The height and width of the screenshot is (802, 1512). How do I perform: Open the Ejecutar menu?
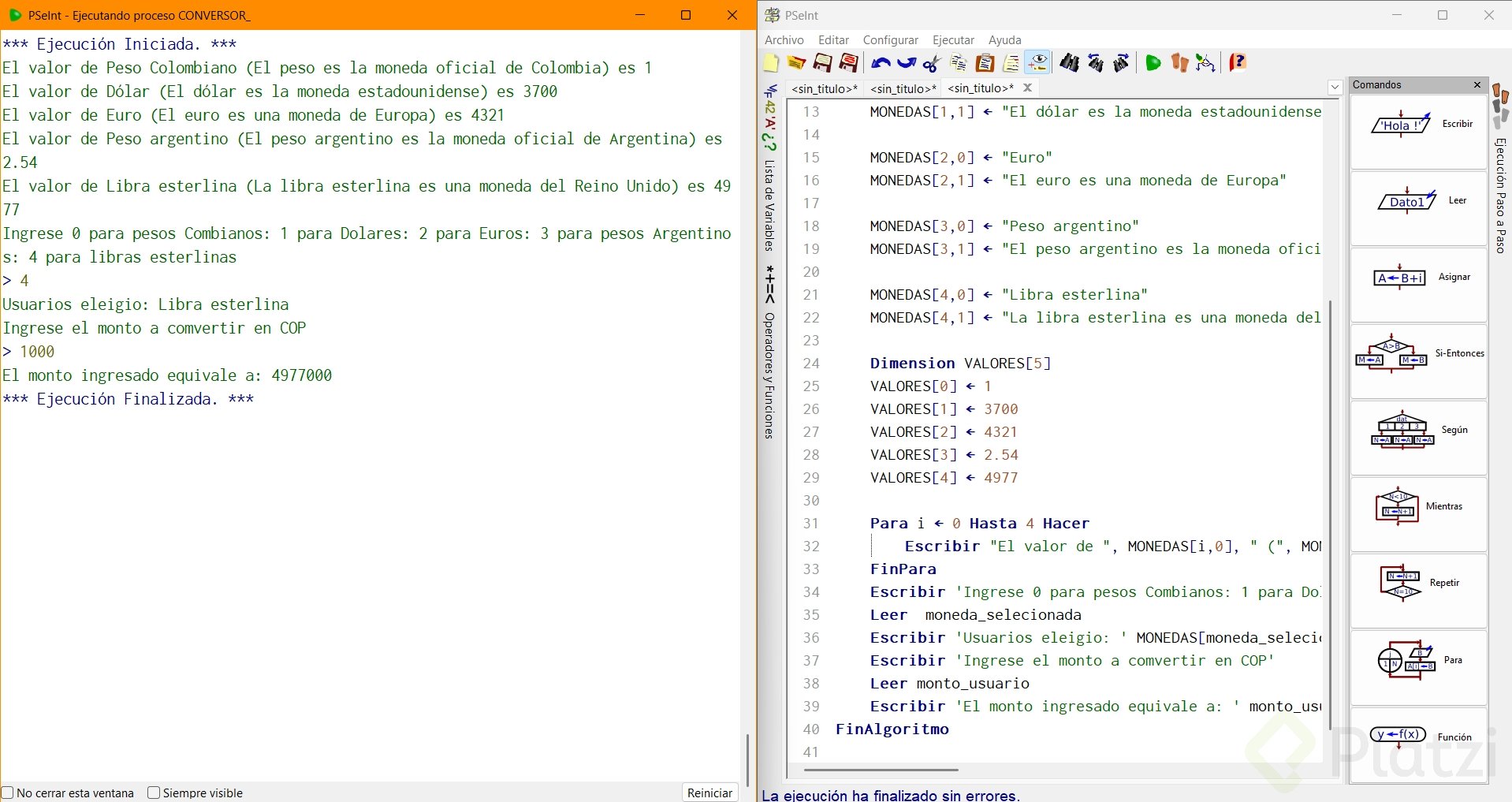[x=953, y=40]
